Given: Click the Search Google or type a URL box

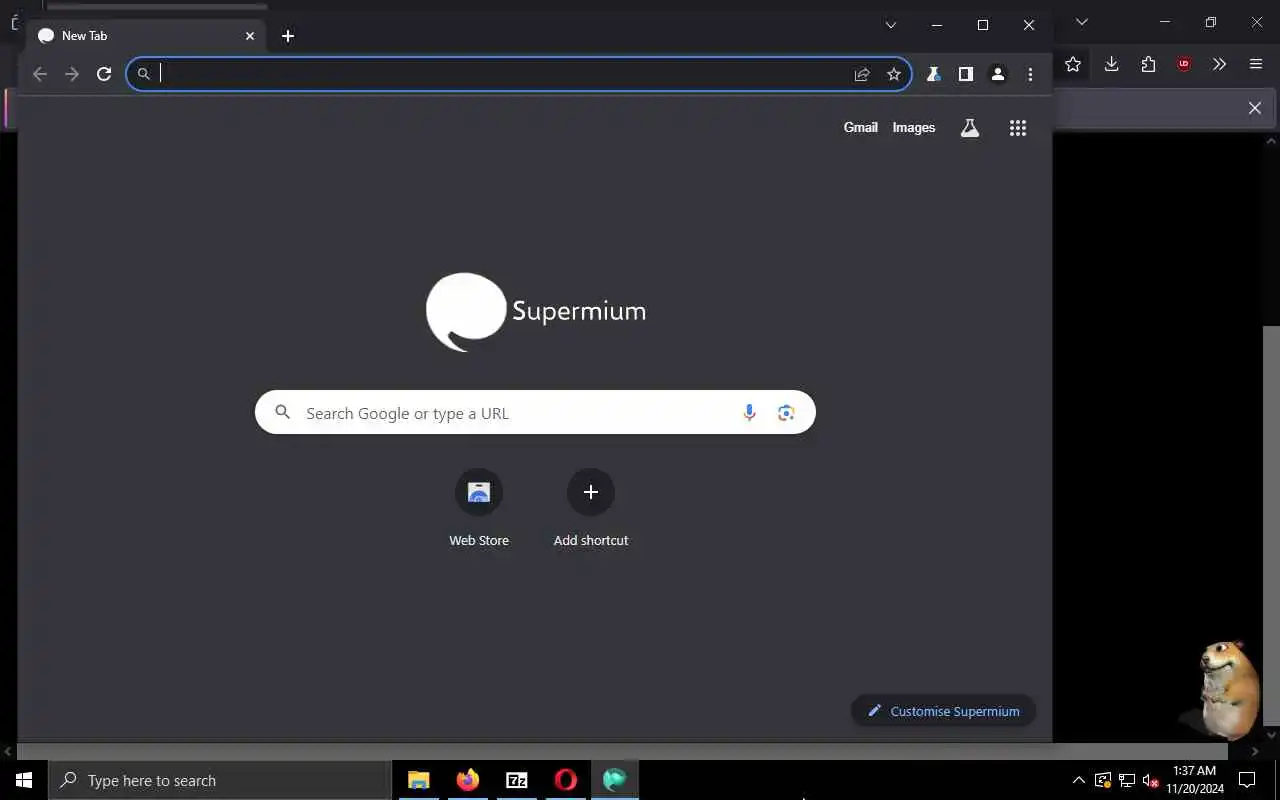Looking at the screenshot, I should click(535, 413).
